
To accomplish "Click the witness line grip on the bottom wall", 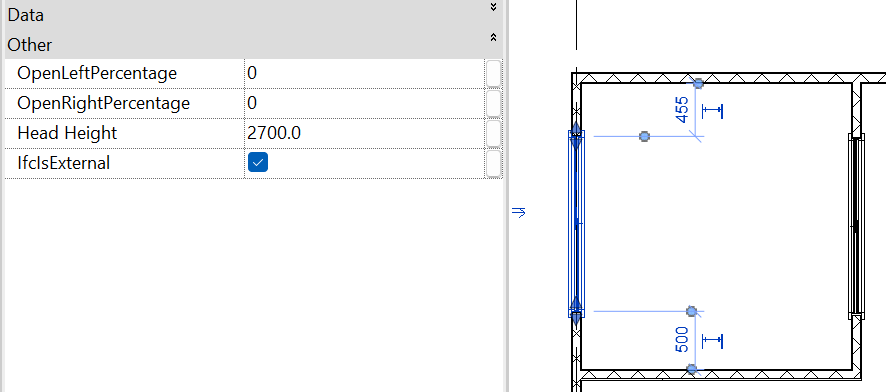I will pyautogui.click(x=692, y=369).
